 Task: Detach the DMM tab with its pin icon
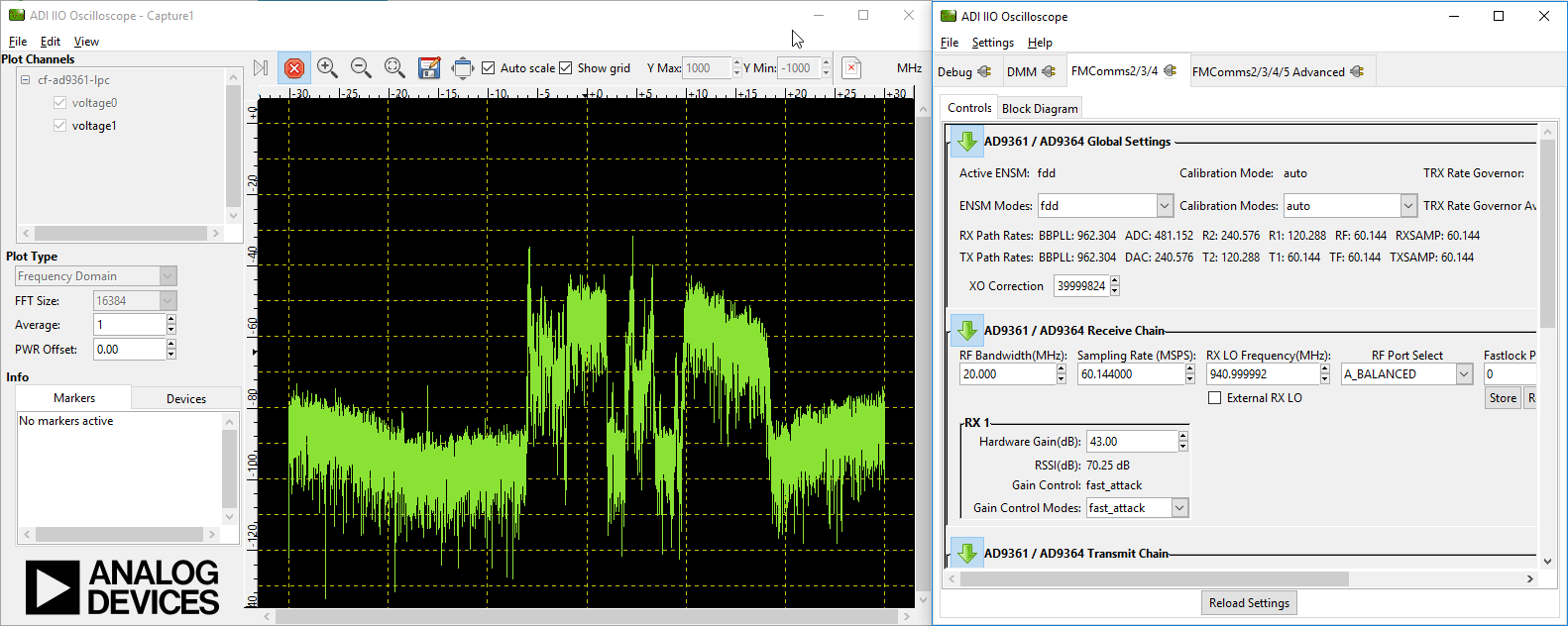(1049, 71)
